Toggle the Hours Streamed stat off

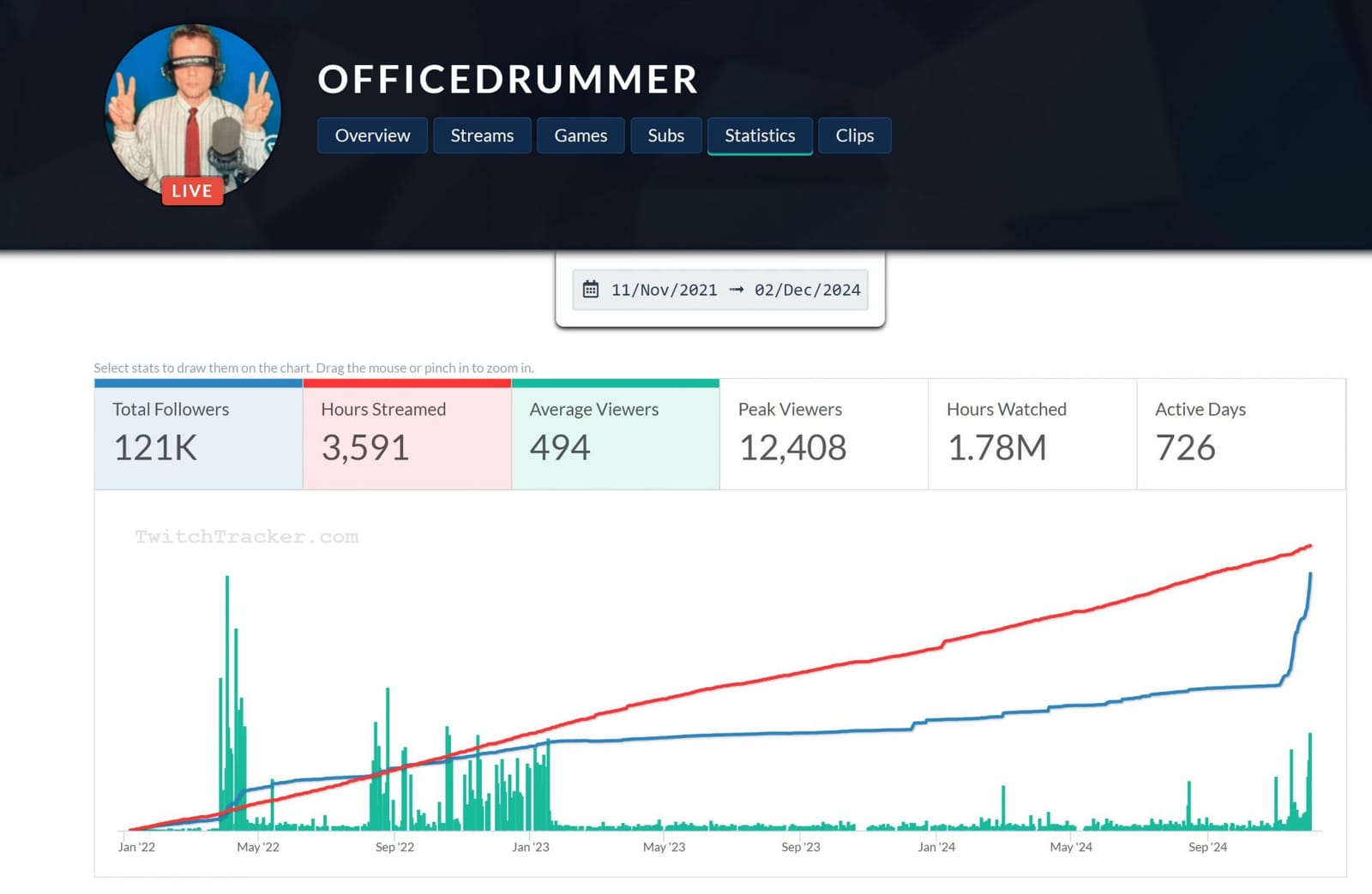click(x=406, y=433)
